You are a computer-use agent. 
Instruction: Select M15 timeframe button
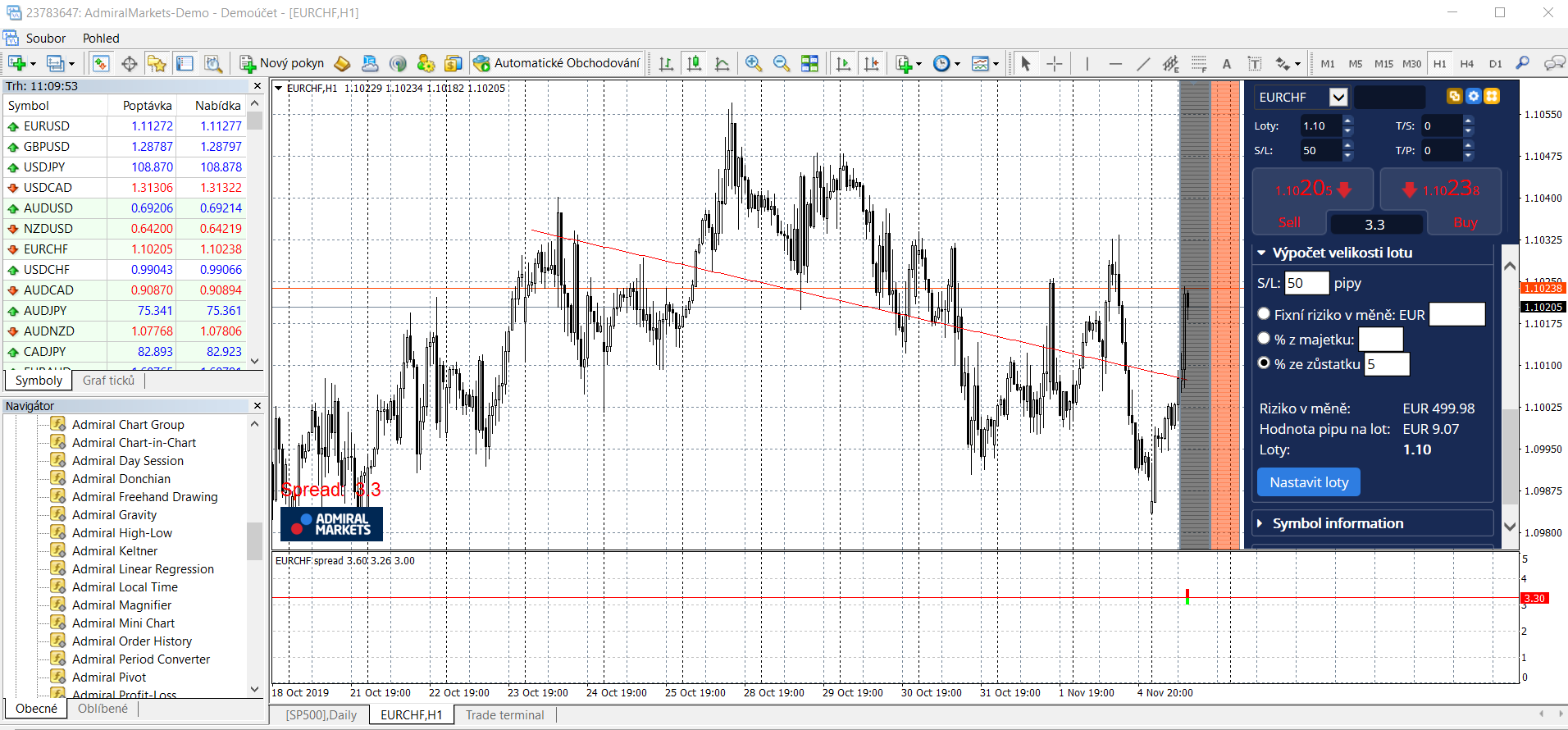click(1383, 63)
